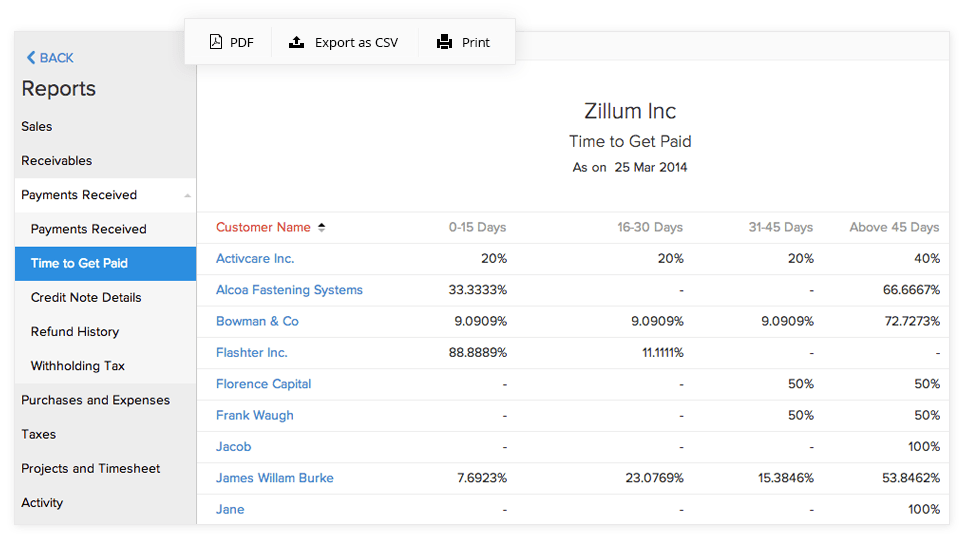Select the Refund History report
The width and height of the screenshot is (971, 555).
[x=75, y=332]
